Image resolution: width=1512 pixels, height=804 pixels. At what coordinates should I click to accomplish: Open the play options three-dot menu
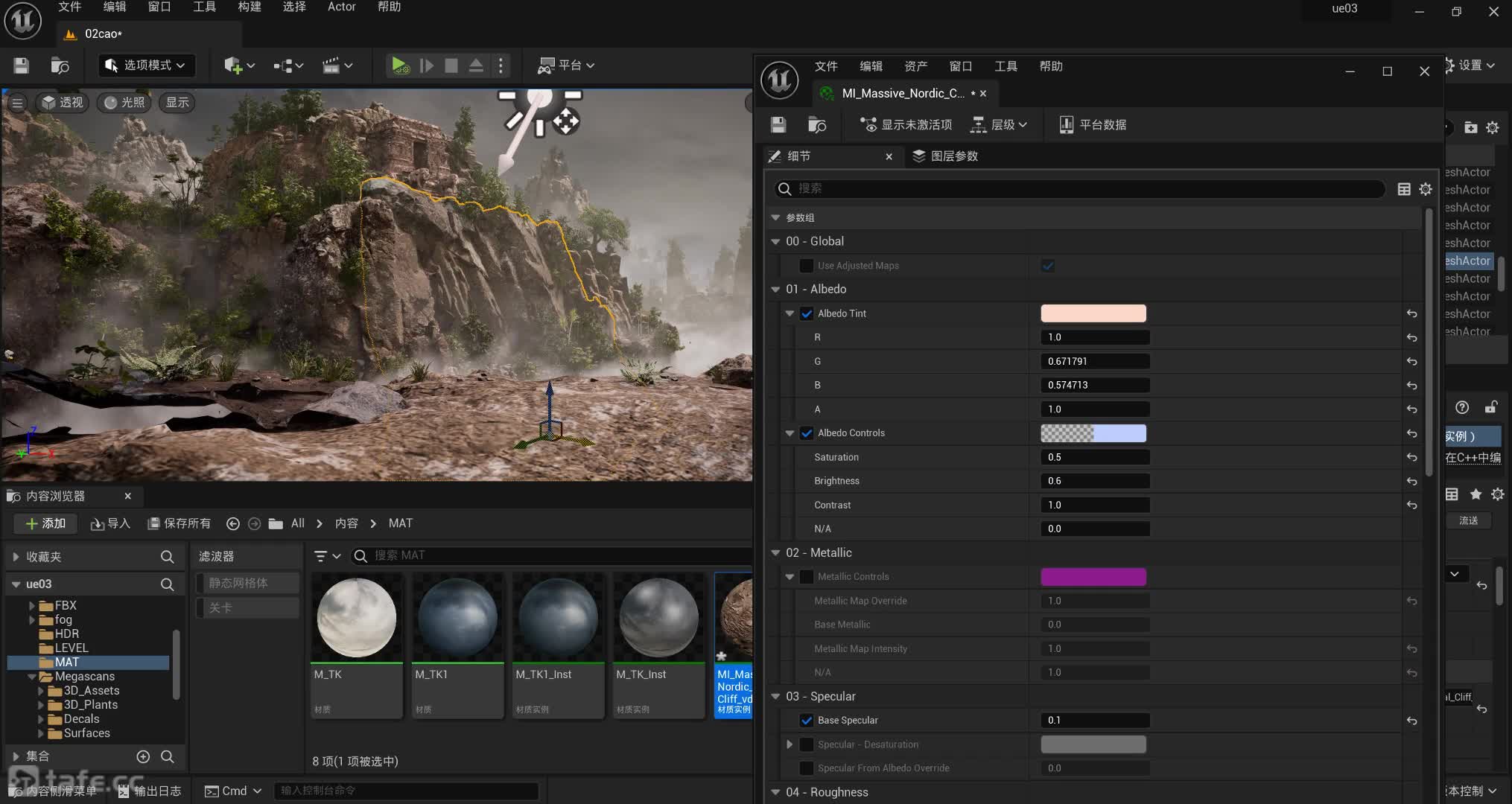(501, 66)
